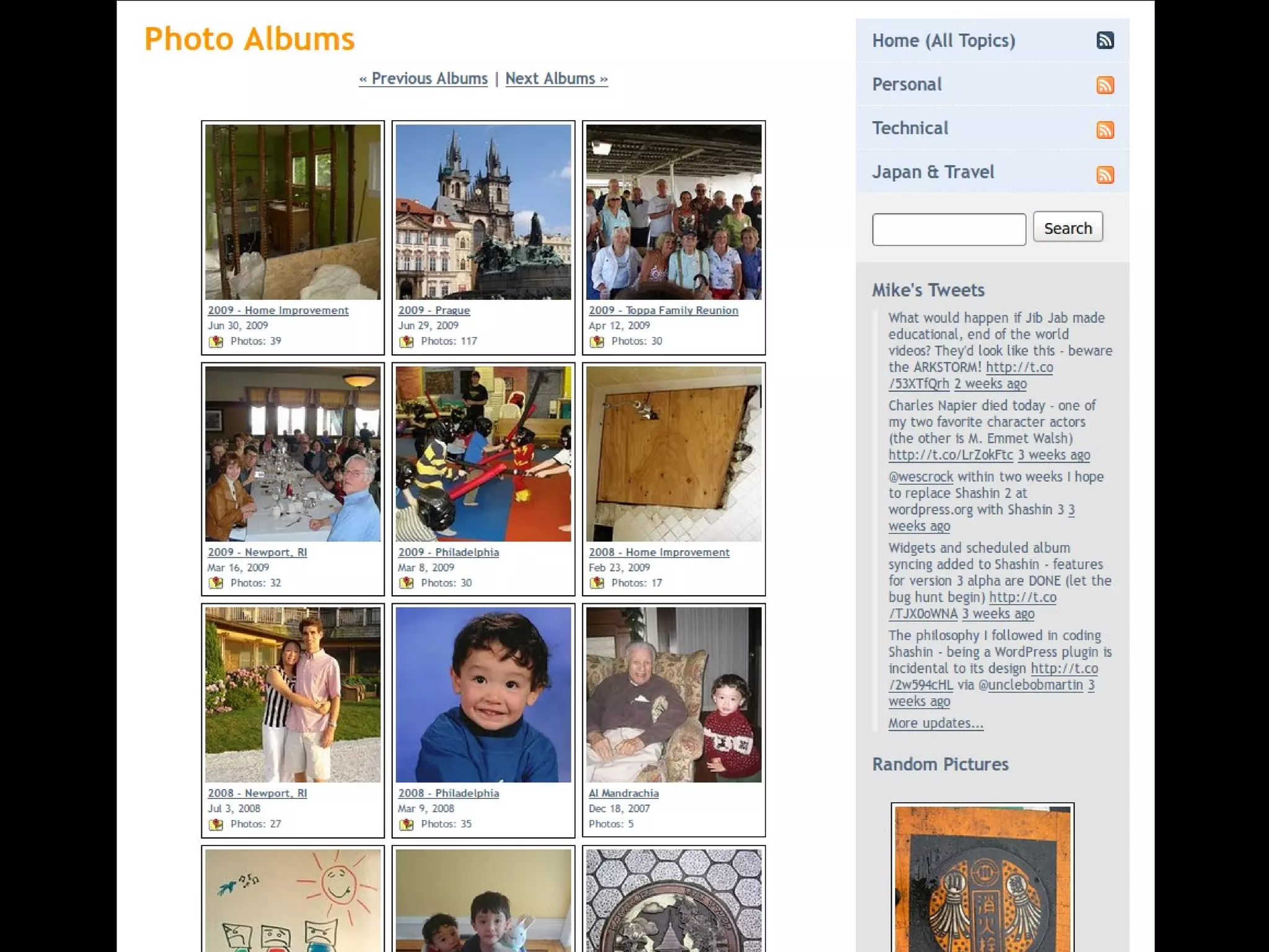Open the Personal topic menu item
Screen dimensions: 1269x952
point(907,84)
